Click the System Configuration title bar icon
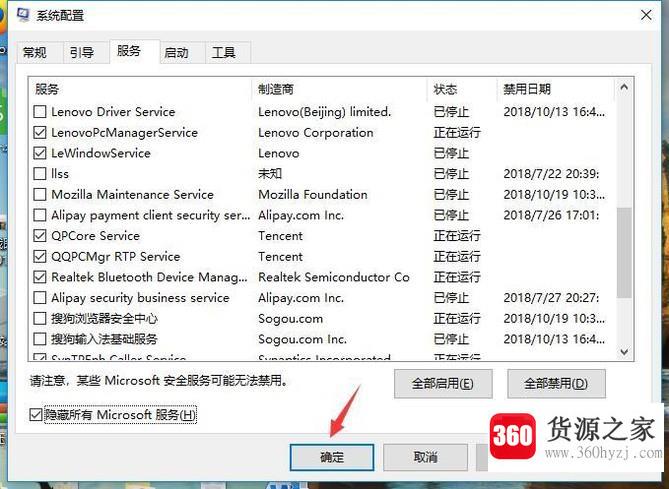Viewport: 669px width, 489px height. 23,15
